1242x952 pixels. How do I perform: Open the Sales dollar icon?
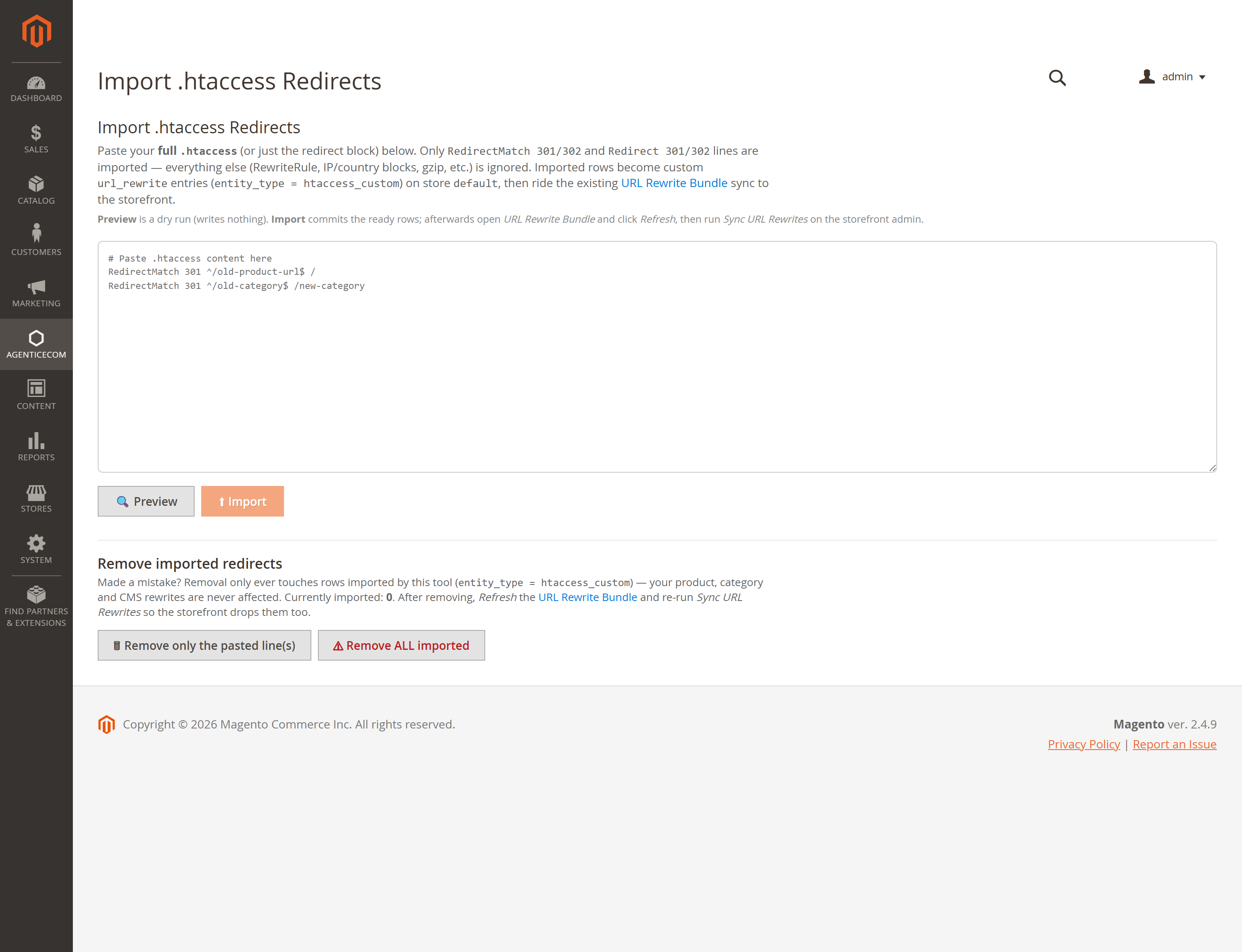[x=36, y=132]
